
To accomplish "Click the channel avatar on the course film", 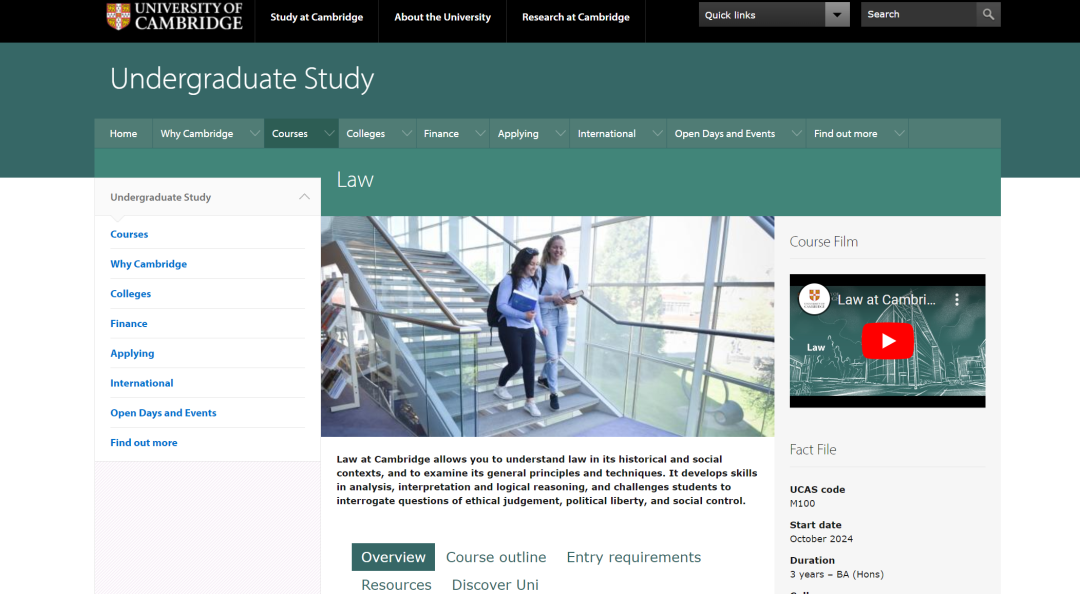I will [813, 299].
